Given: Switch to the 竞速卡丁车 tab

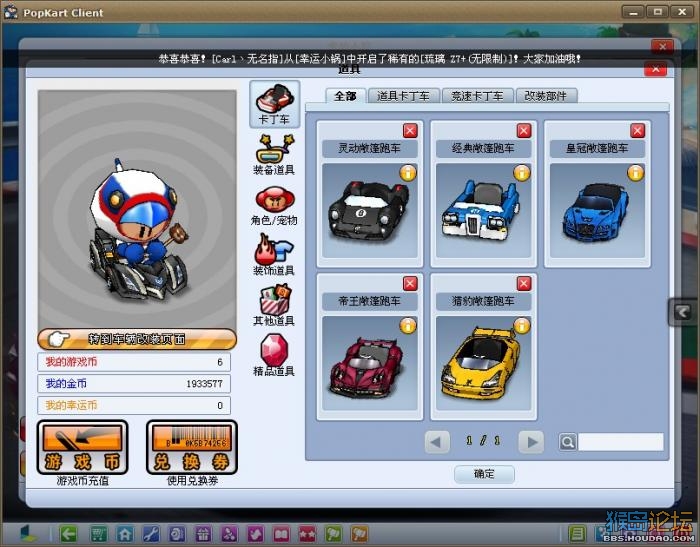Looking at the screenshot, I should coord(477,96).
